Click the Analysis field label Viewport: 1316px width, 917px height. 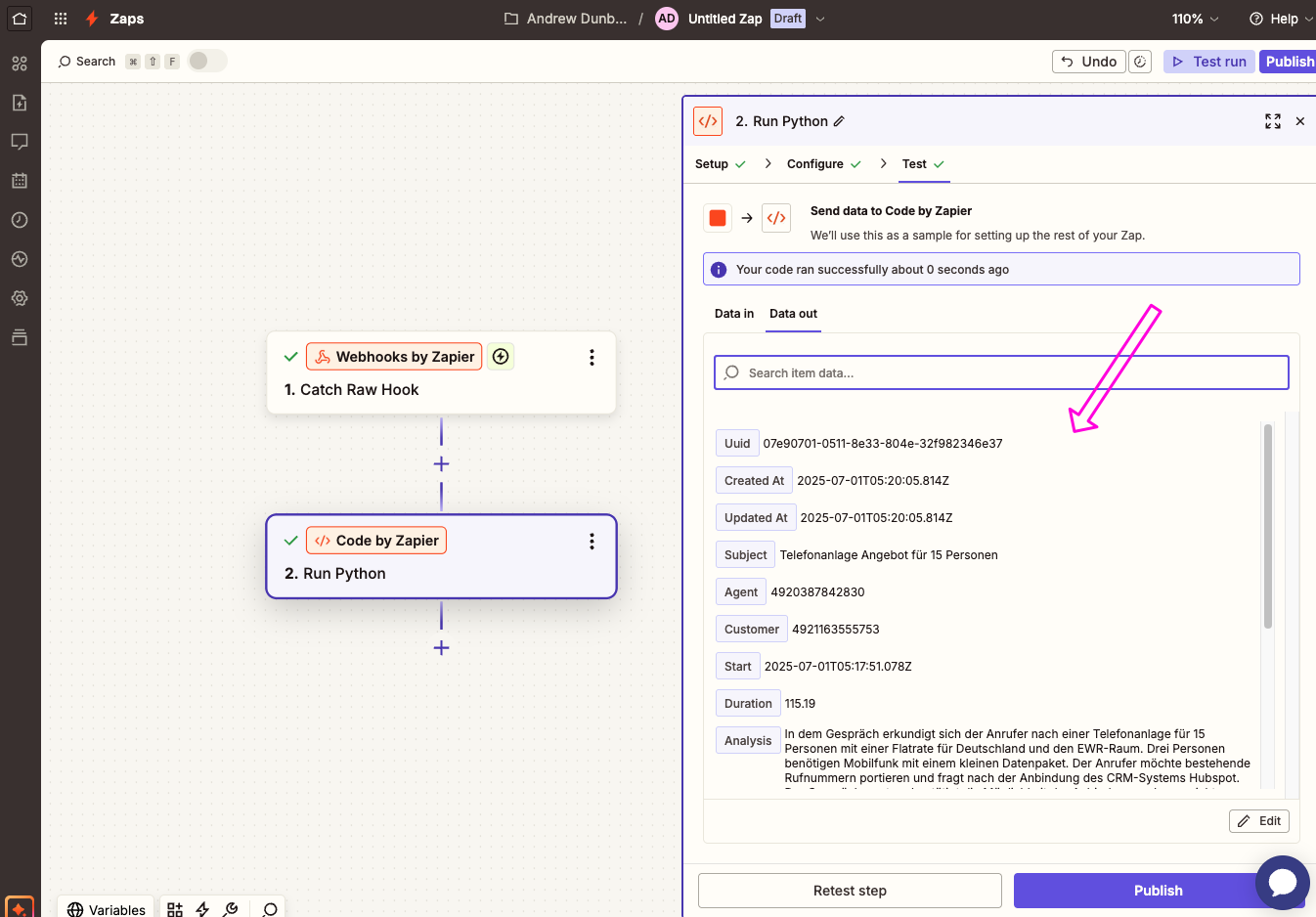click(x=748, y=741)
